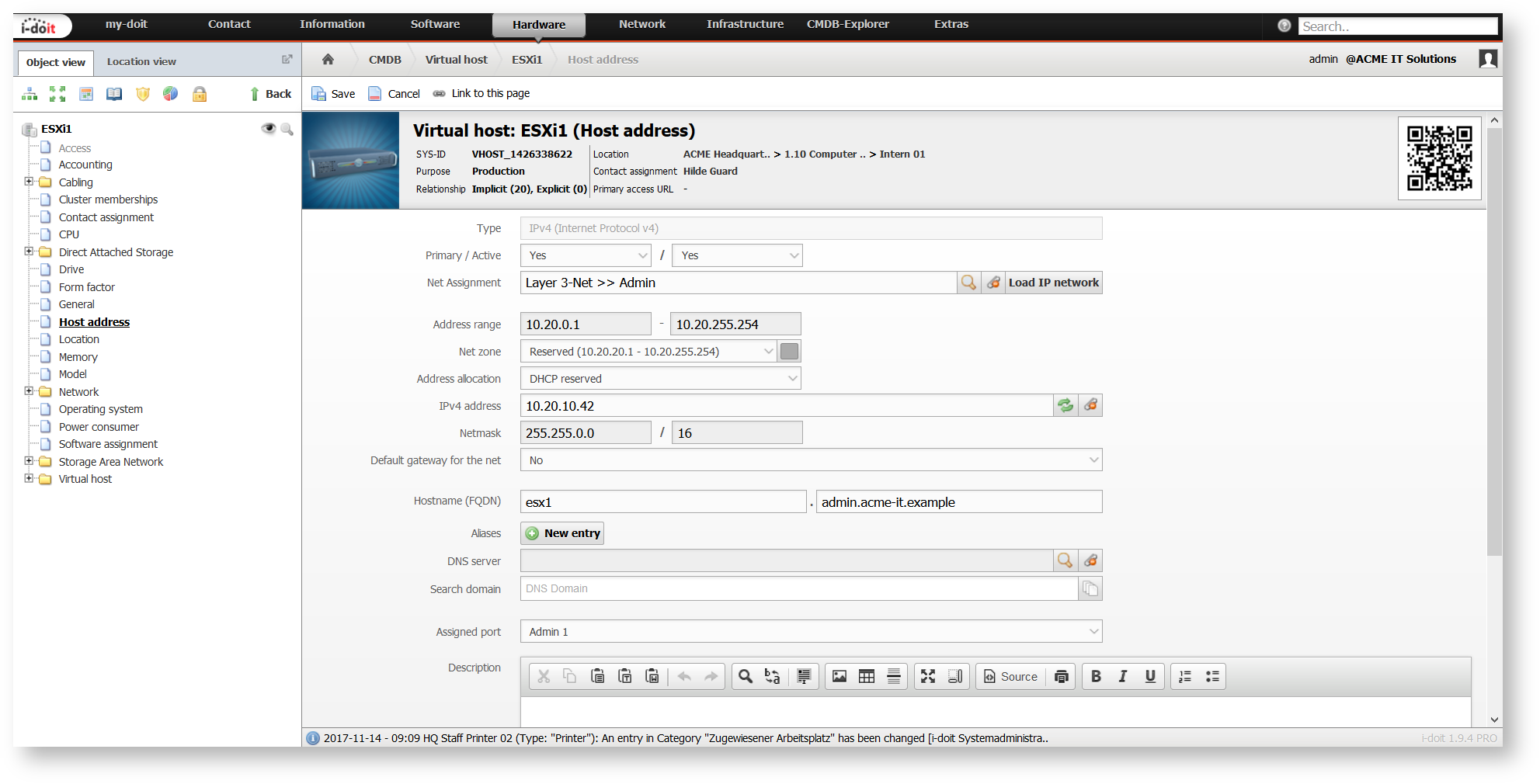Viewport: 1540px width, 784px height.
Task: Open the Infrastructure menu
Action: pos(745,24)
